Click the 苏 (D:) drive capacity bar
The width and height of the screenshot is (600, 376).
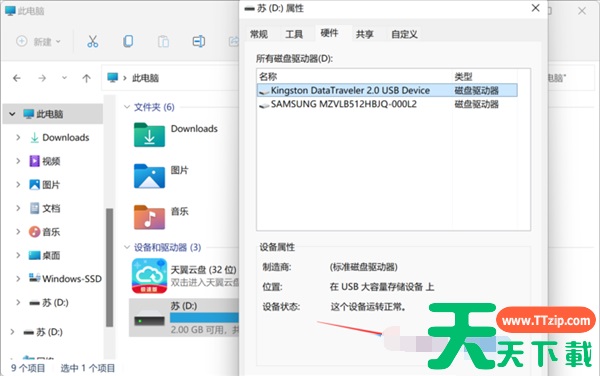coord(204,317)
